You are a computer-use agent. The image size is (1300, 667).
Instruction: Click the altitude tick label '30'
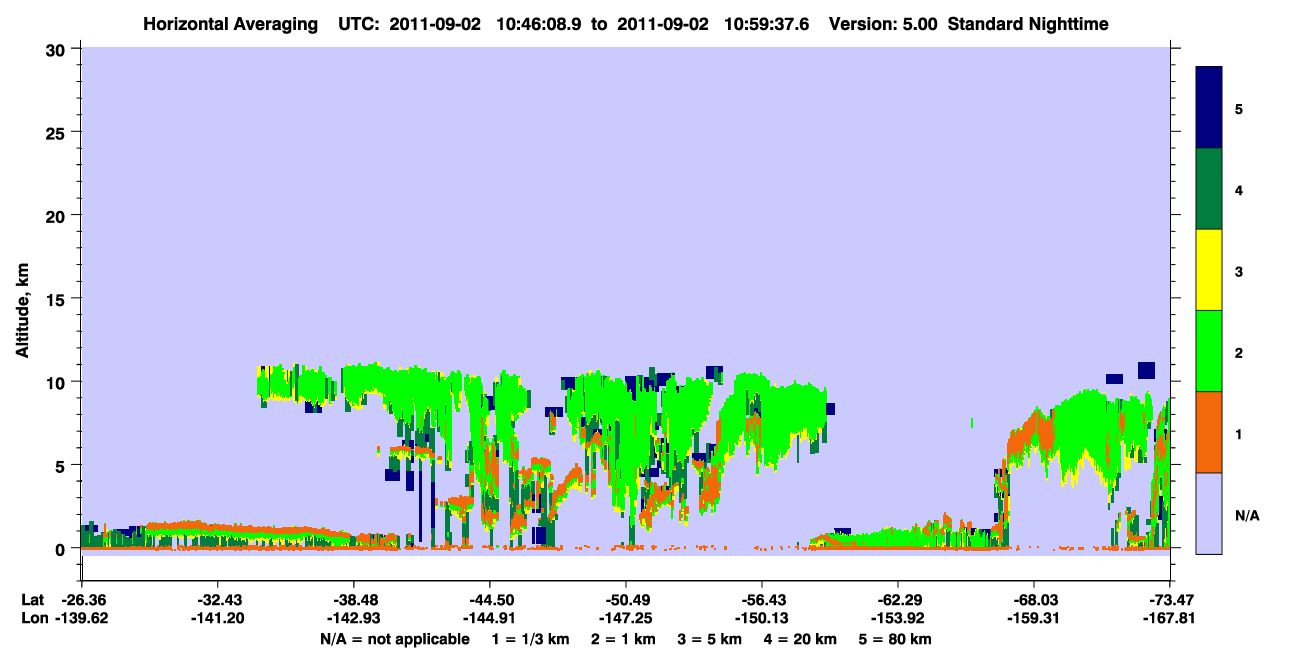click(58, 49)
